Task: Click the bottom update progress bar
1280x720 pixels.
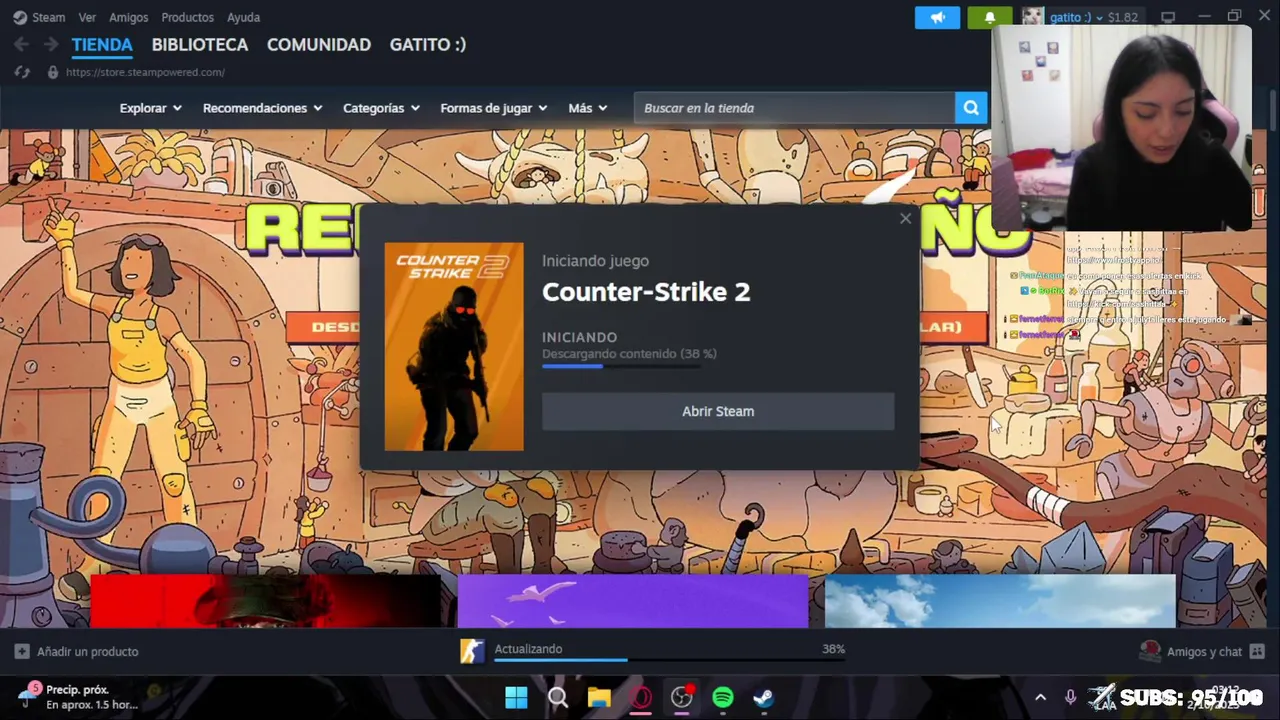Action: pyautogui.click(x=669, y=660)
